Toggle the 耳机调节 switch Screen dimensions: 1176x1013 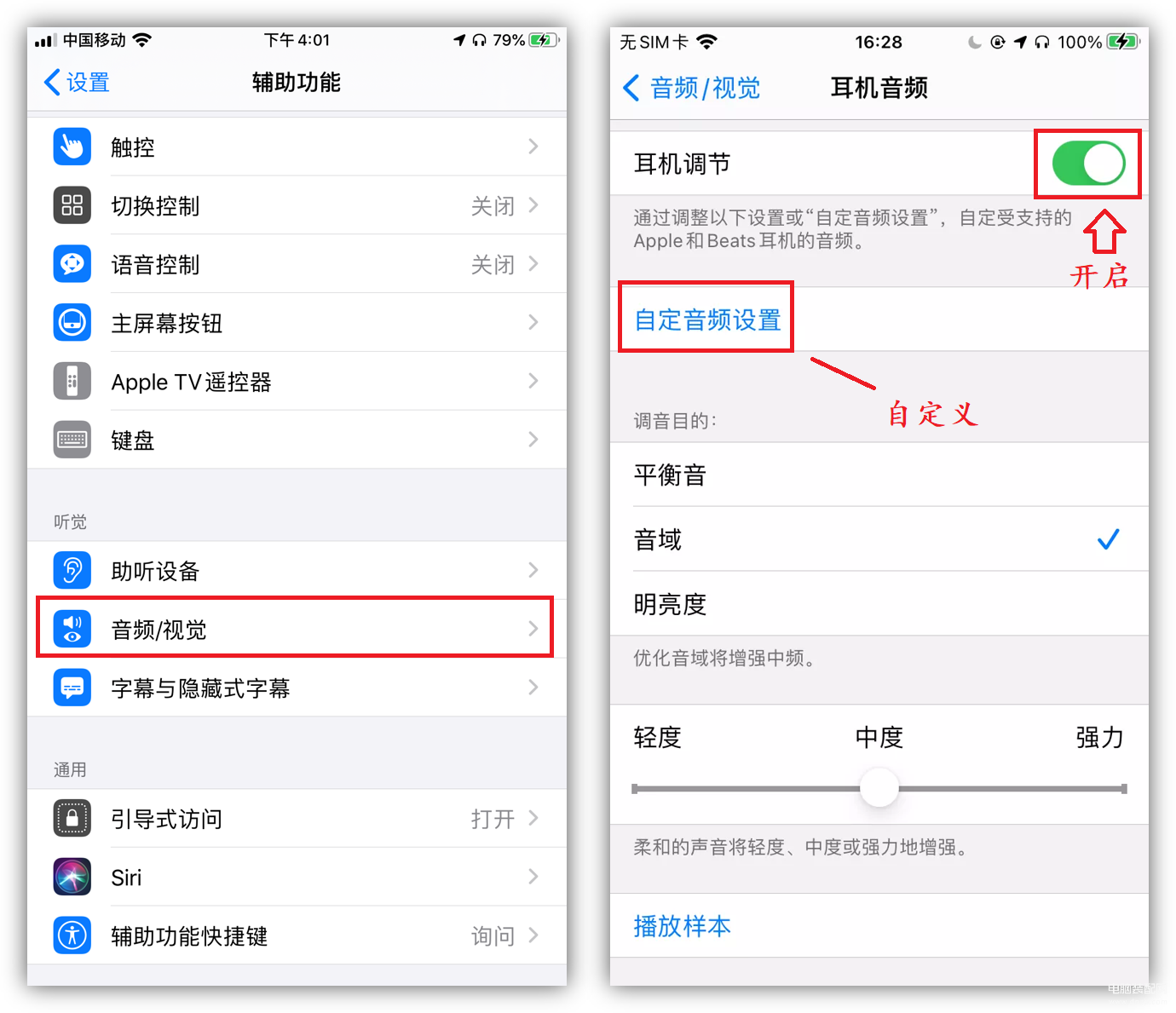pyautogui.click(x=1088, y=164)
